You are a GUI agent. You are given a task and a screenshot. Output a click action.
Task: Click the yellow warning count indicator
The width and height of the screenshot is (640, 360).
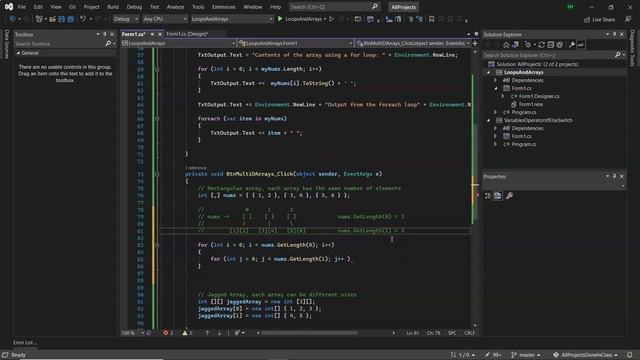click(187, 333)
